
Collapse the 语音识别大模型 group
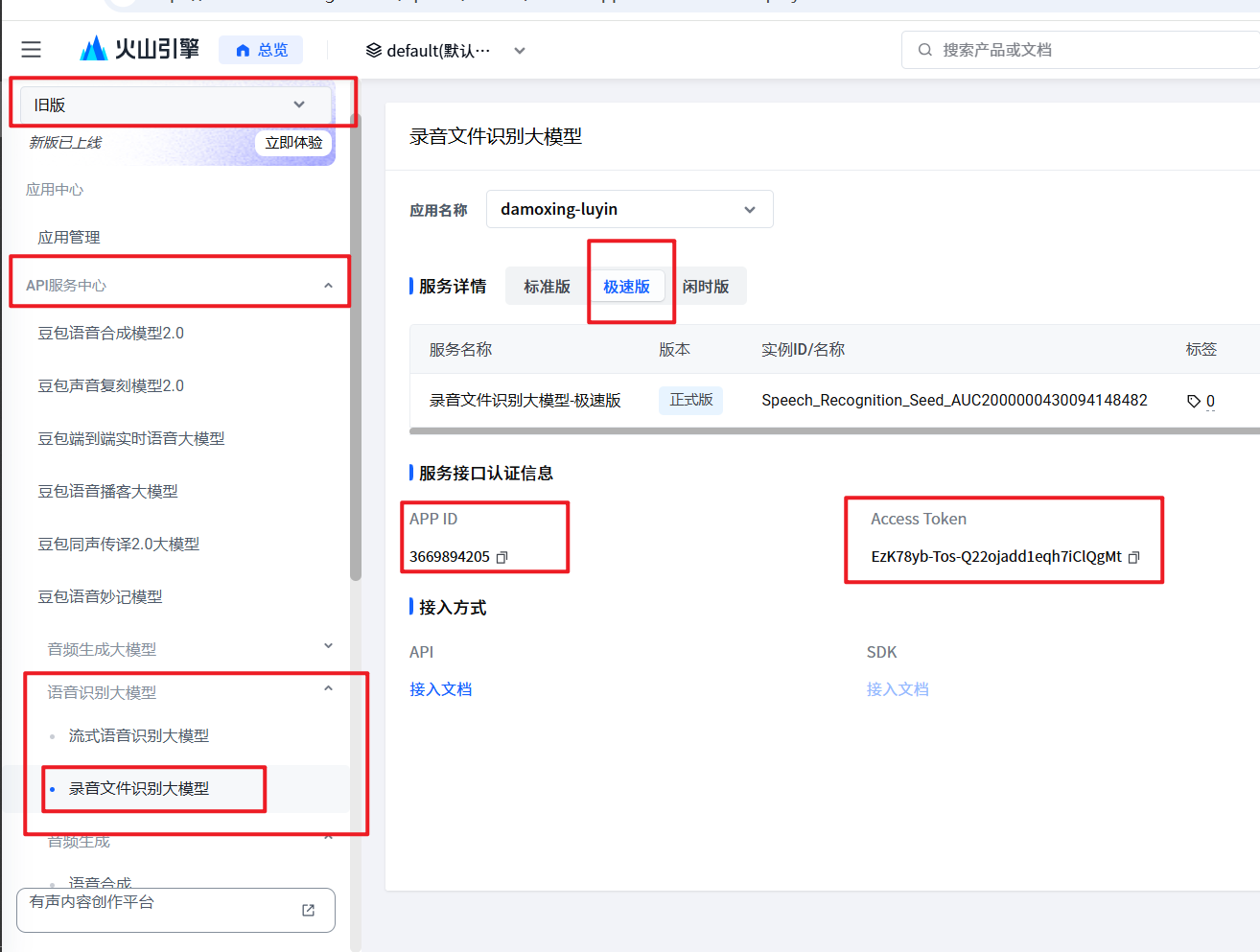coord(328,688)
